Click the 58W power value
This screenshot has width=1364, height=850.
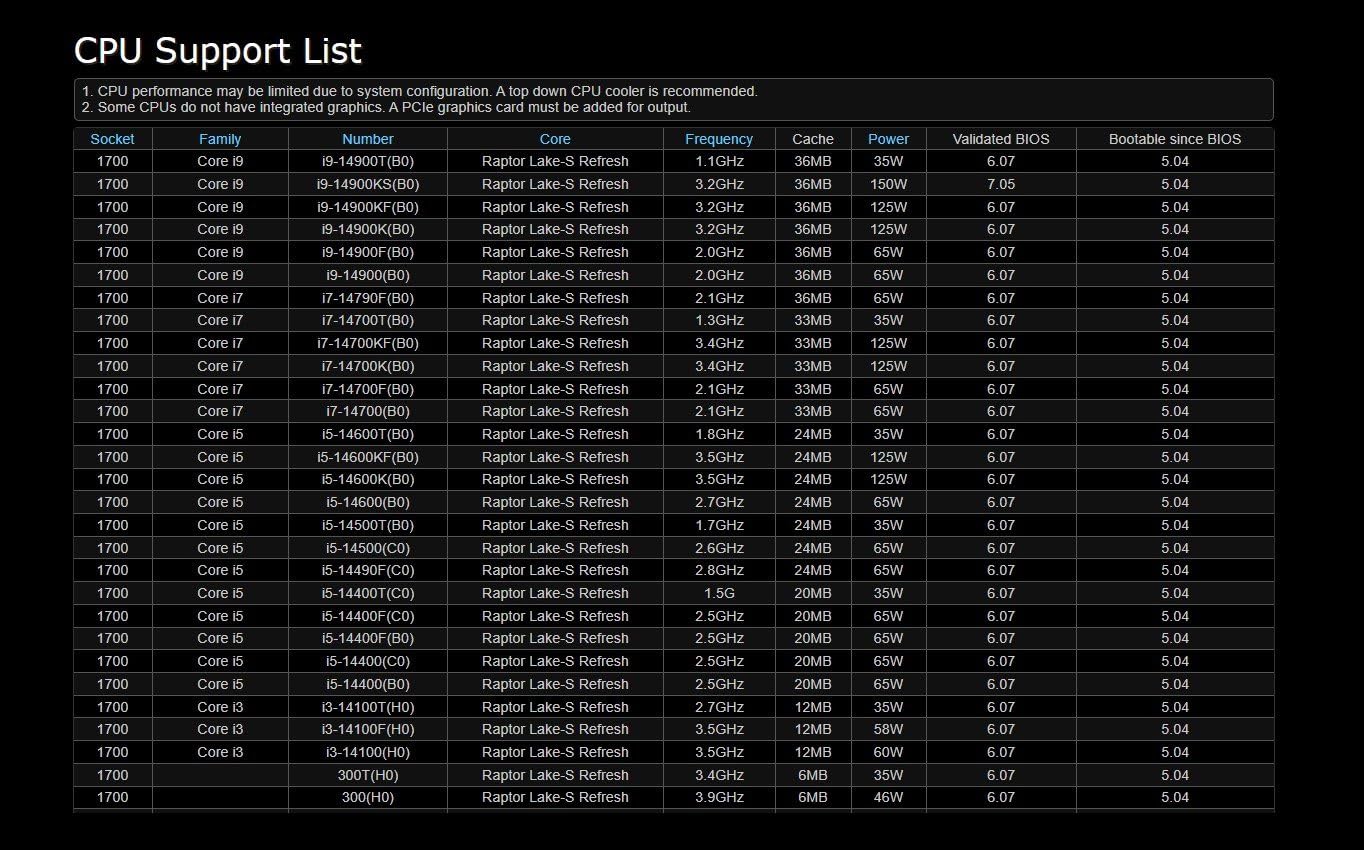click(889, 729)
